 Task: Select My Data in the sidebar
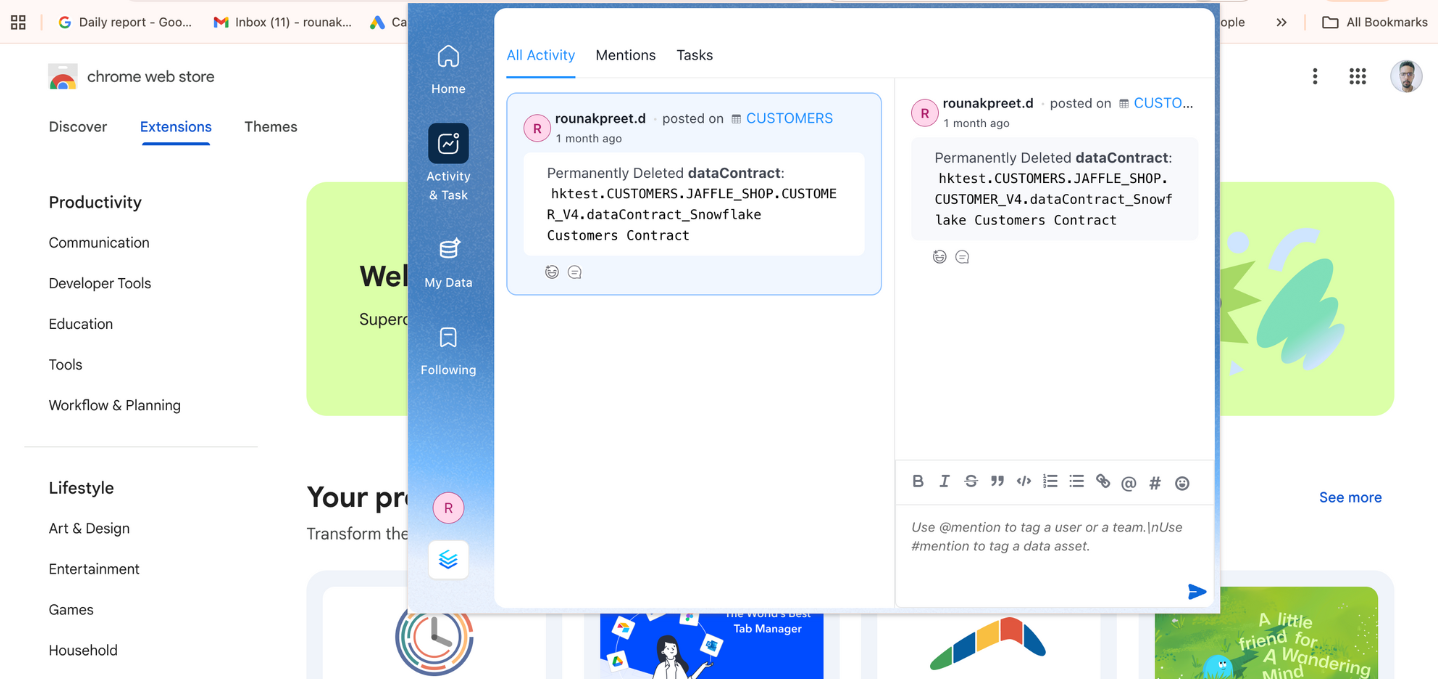[448, 260]
